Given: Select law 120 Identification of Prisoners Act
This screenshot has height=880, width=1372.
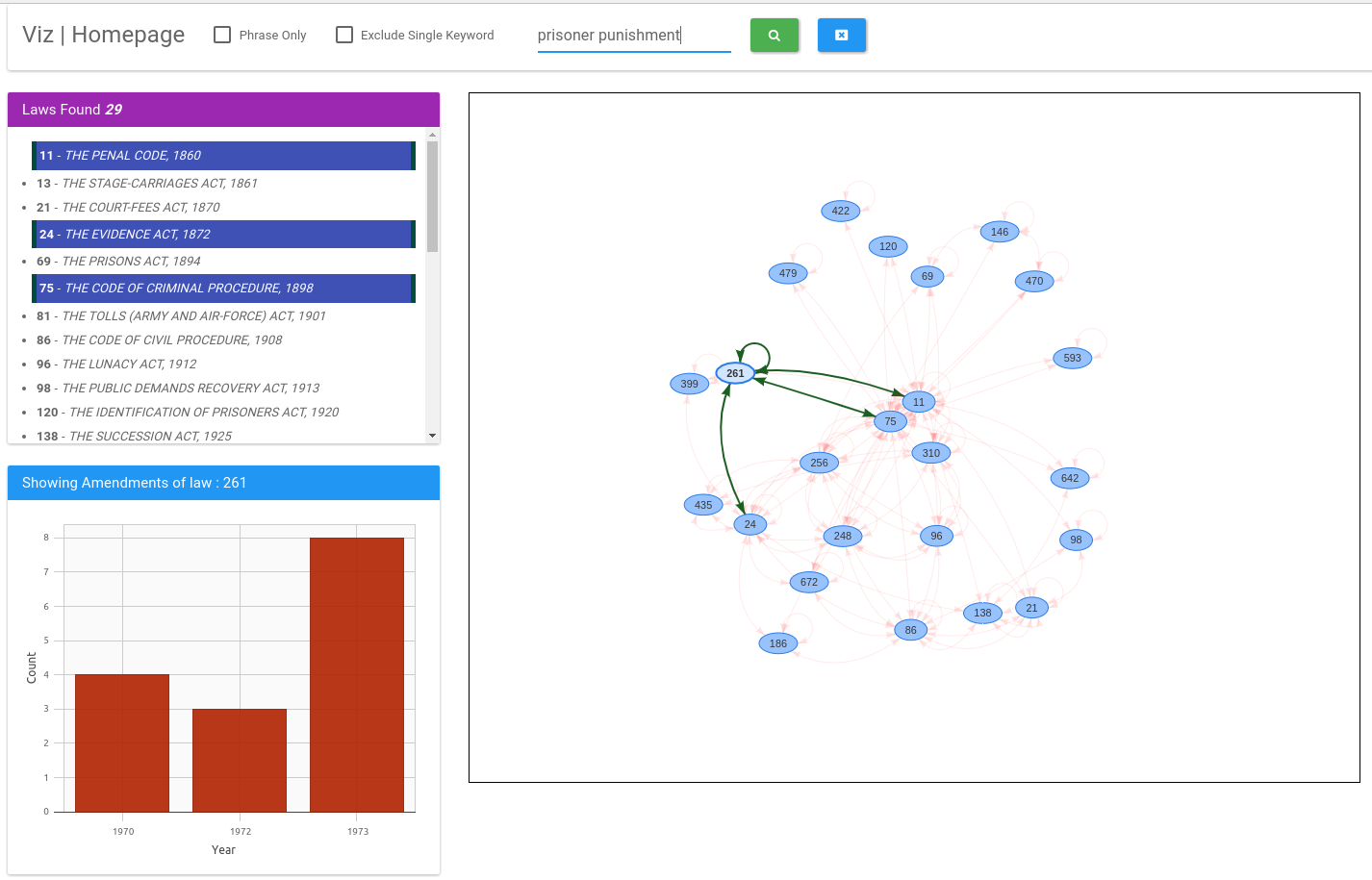Looking at the screenshot, I should click(188, 412).
